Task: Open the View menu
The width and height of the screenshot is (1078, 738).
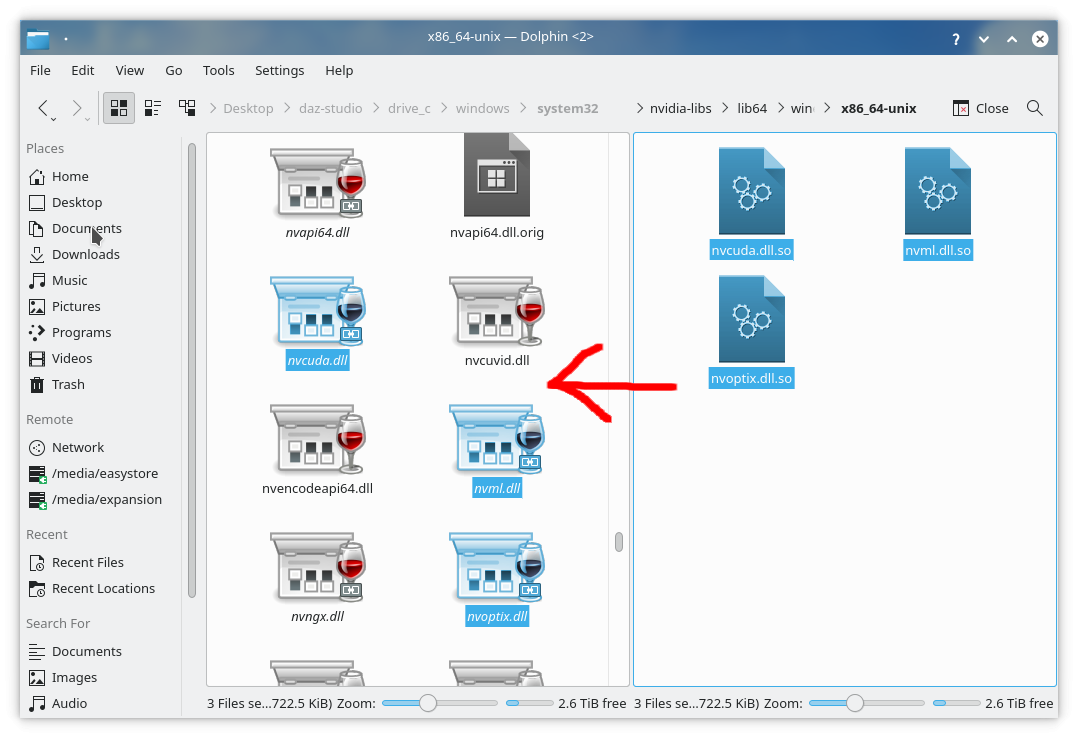Action: tap(129, 70)
